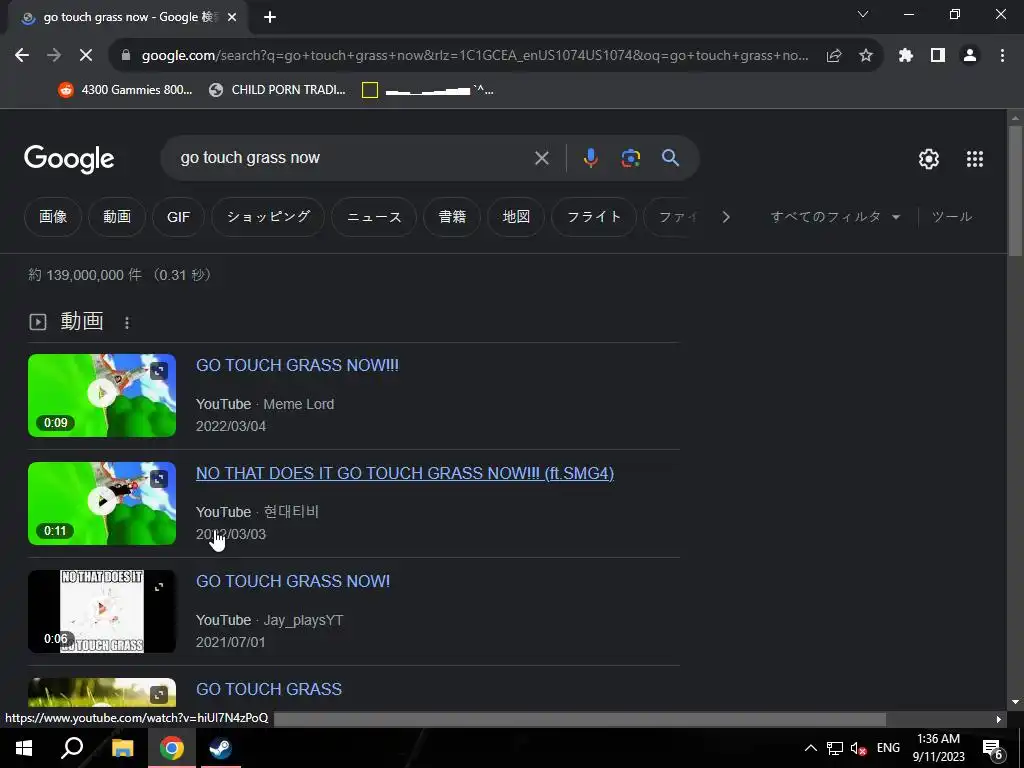Open the notification center
This screenshot has height=768, width=1024.
[993, 749]
